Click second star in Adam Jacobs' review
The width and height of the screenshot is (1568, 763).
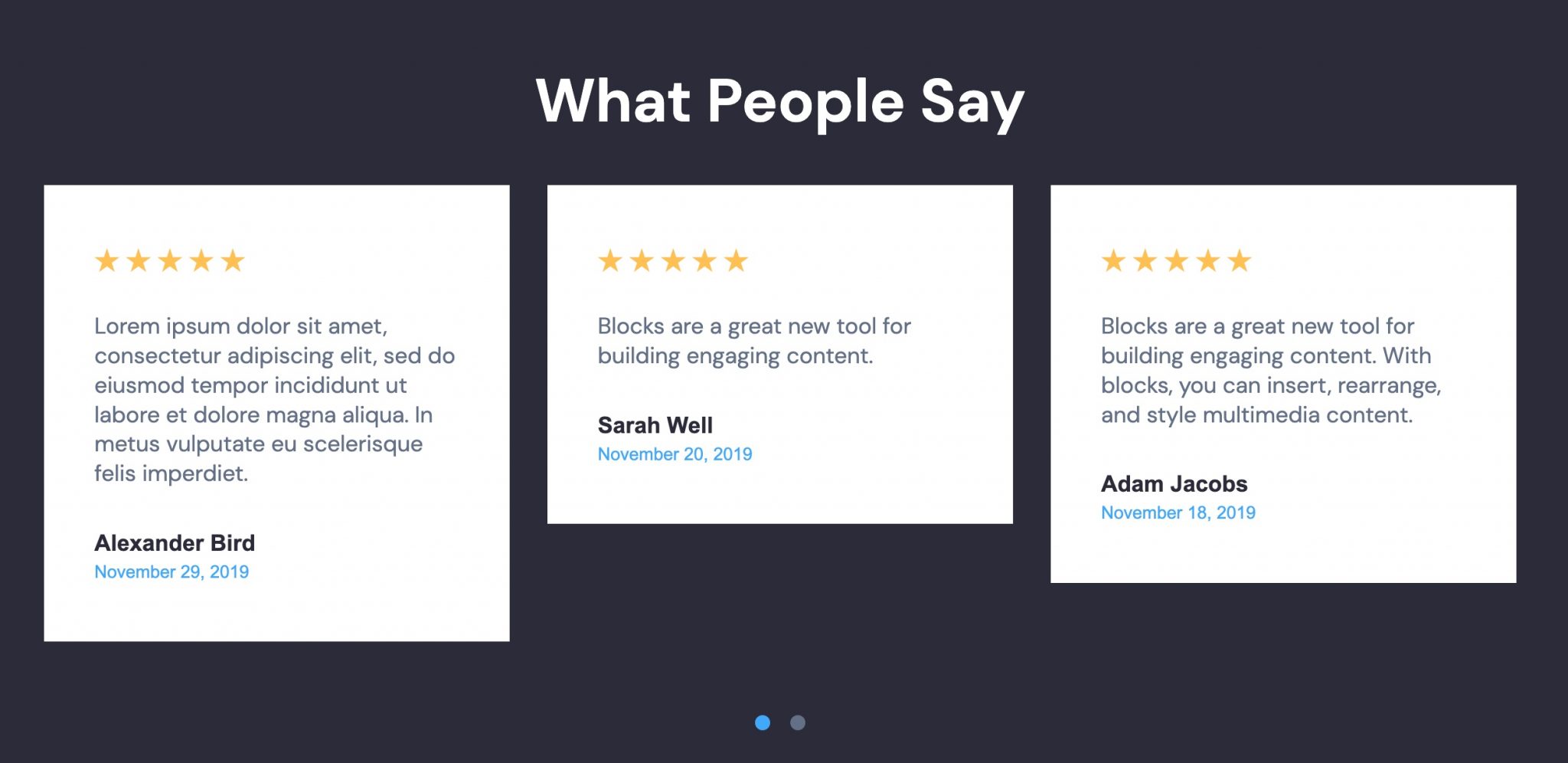[x=1145, y=261]
